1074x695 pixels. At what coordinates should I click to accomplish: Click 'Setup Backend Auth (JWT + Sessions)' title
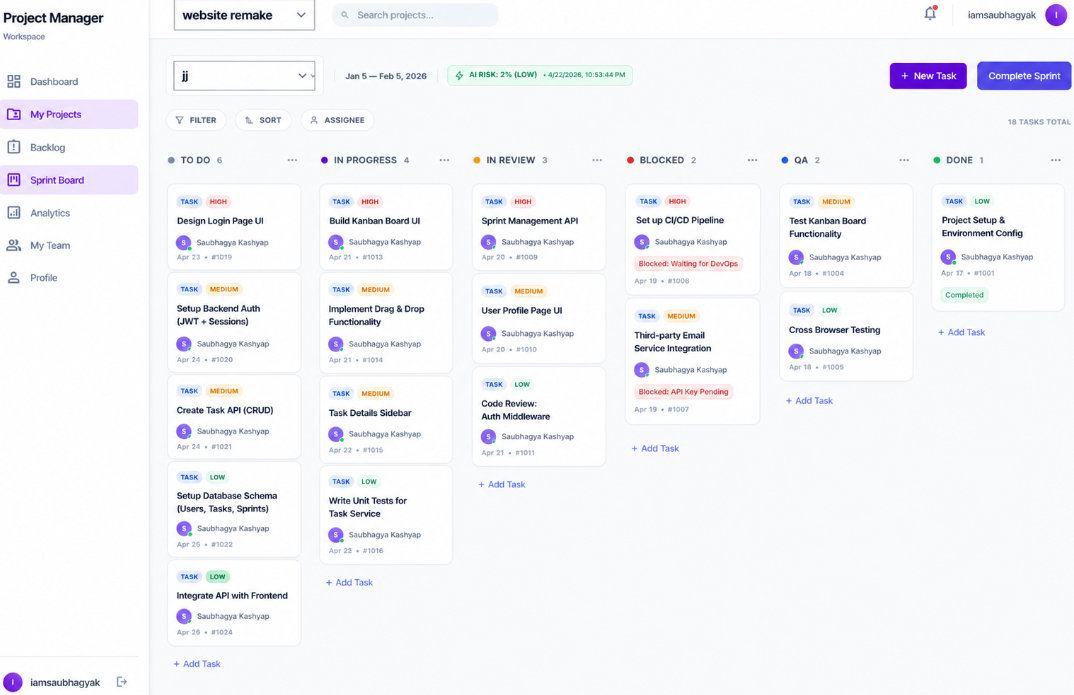pos(218,315)
